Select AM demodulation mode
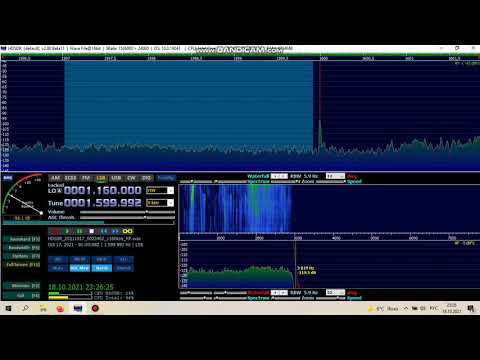480x360 pixels. click(x=55, y=178)
